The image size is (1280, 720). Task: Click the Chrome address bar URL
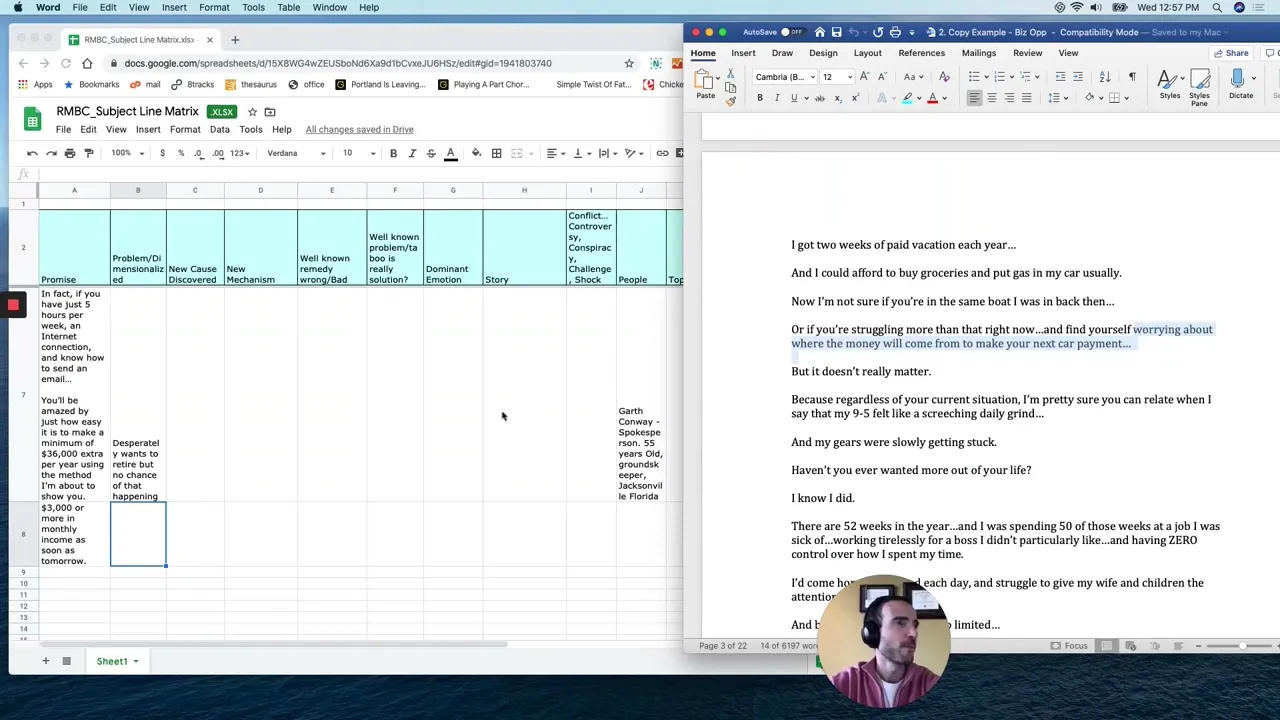pos(338,63)
